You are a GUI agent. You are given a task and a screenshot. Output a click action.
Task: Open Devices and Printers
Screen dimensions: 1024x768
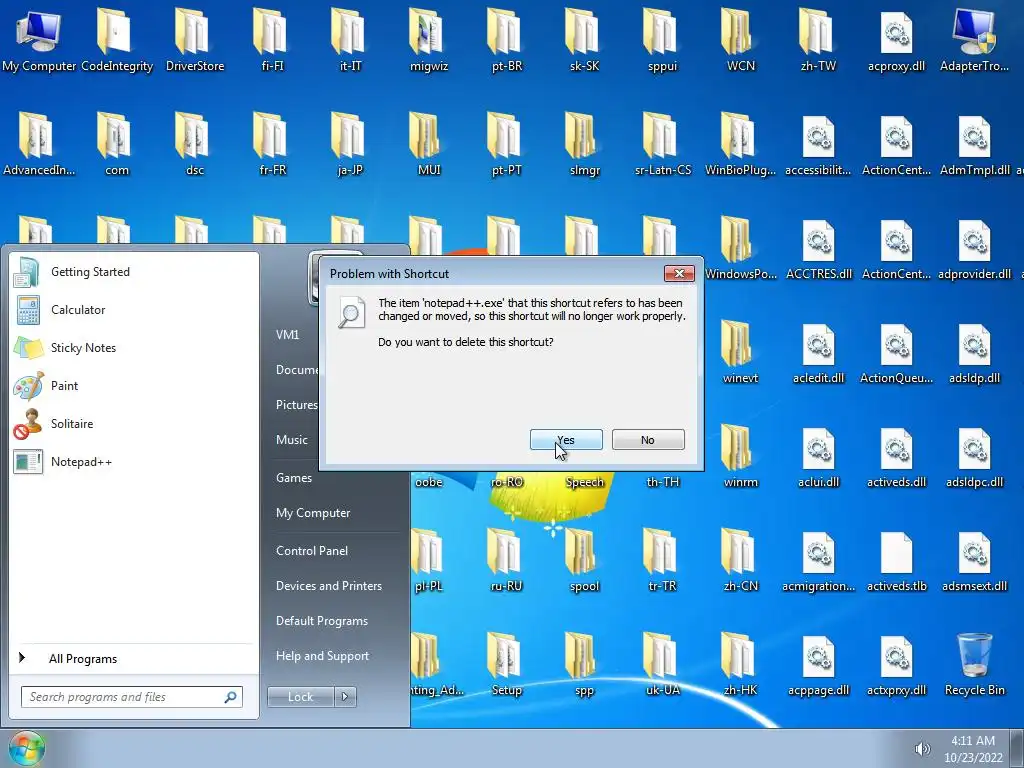click(x=328, y=586)
